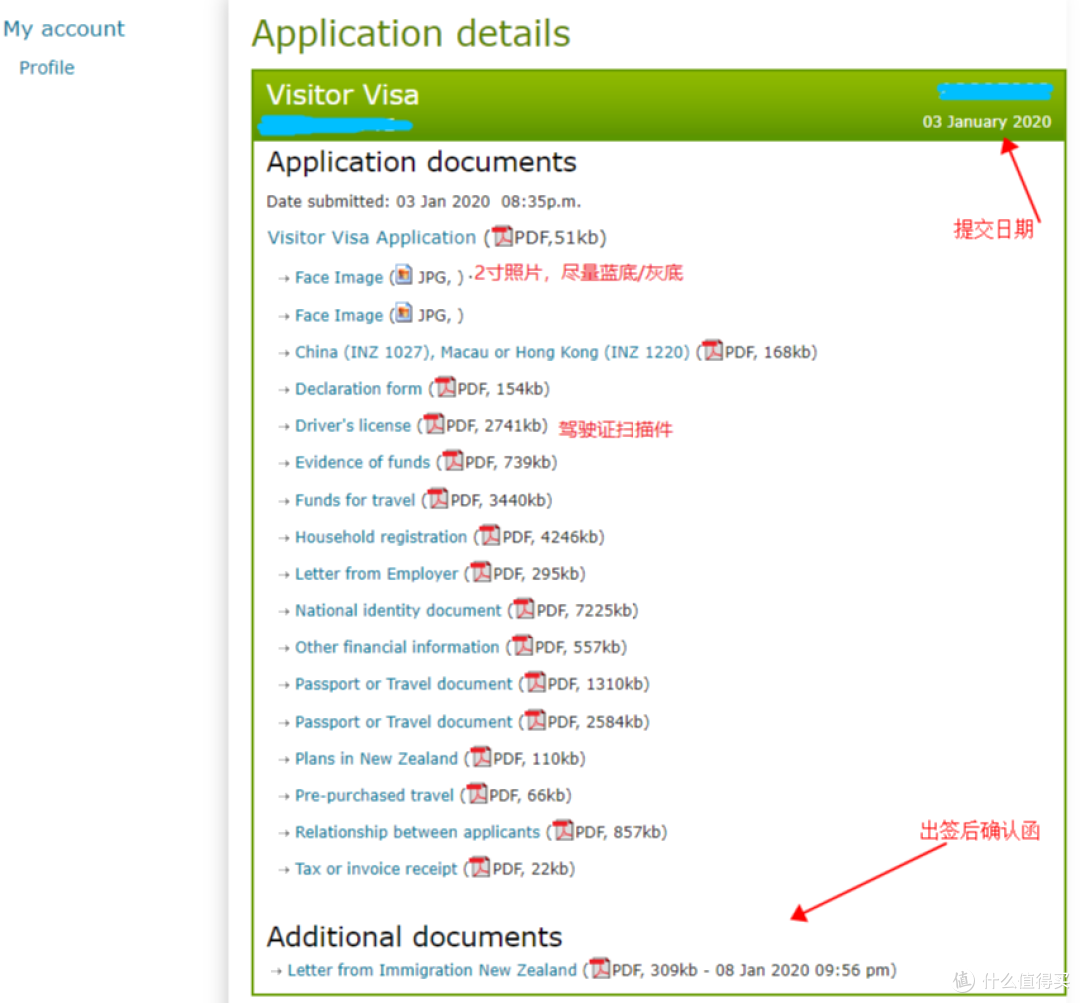Image resolution: width=1080 pixels, height=1003 pixels.
Task: Click the PDF icon beside Tax or invoice receipt
Action: [x=480, y=867]
